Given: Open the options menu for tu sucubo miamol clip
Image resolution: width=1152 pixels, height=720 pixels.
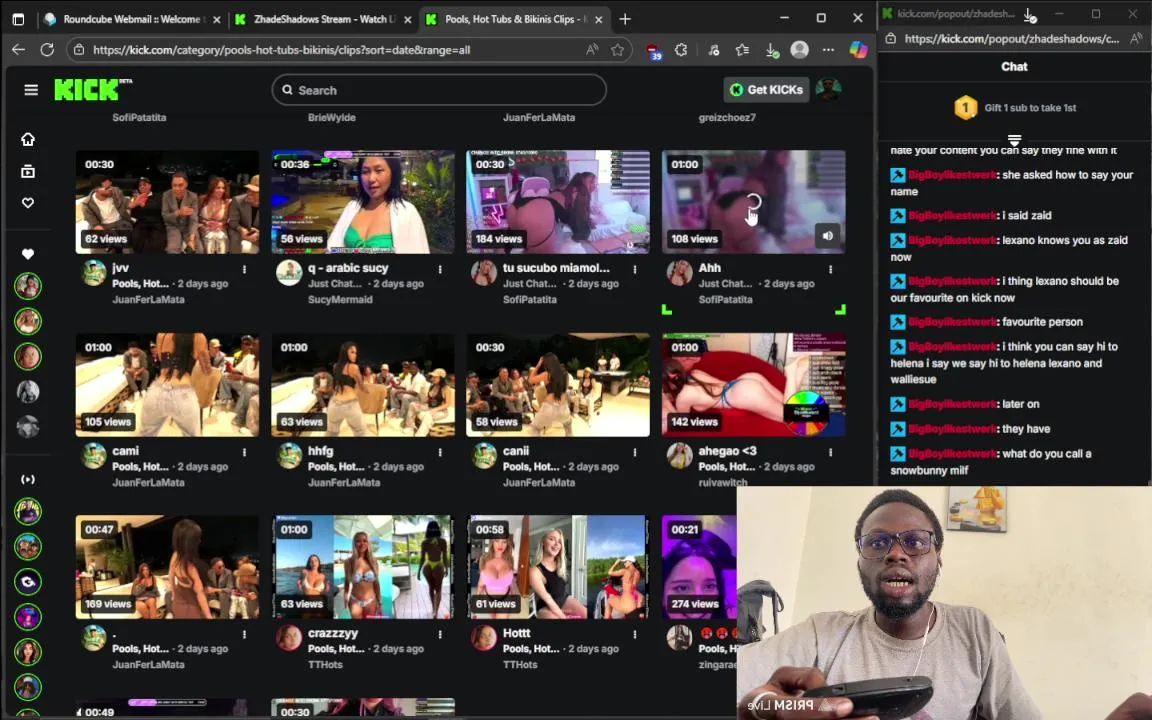Looking at the screenshot, I should [635, 270].
